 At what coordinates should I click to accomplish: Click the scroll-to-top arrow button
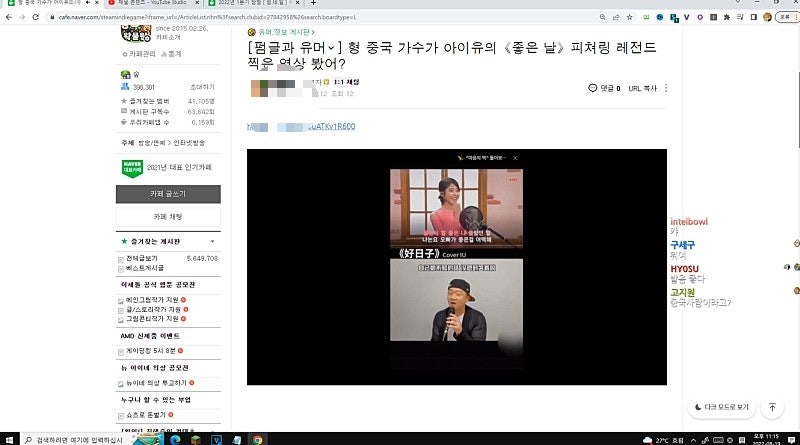(772, 407)
